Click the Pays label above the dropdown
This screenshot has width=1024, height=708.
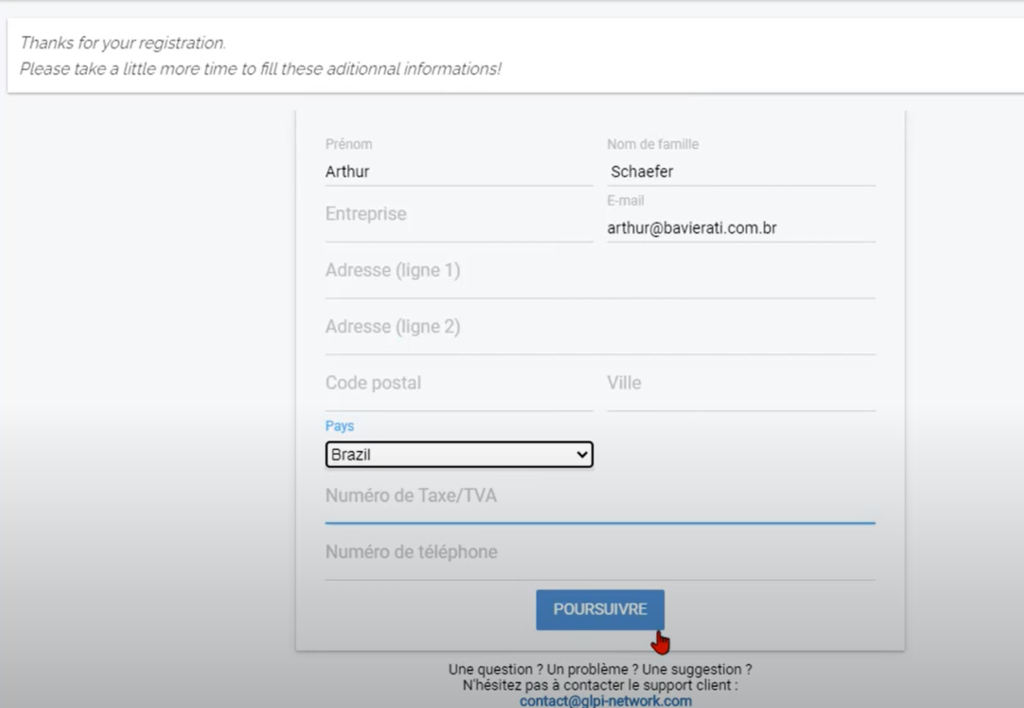coord(340,426)
